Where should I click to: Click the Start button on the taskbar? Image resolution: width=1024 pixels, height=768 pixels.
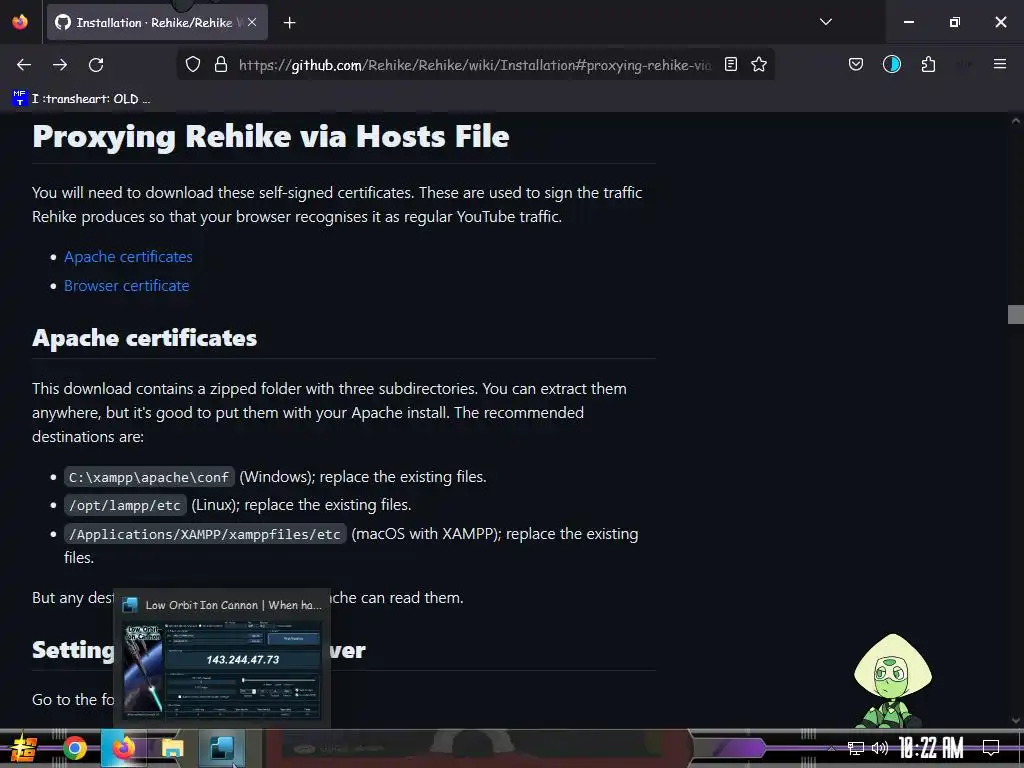coord(24,748)
